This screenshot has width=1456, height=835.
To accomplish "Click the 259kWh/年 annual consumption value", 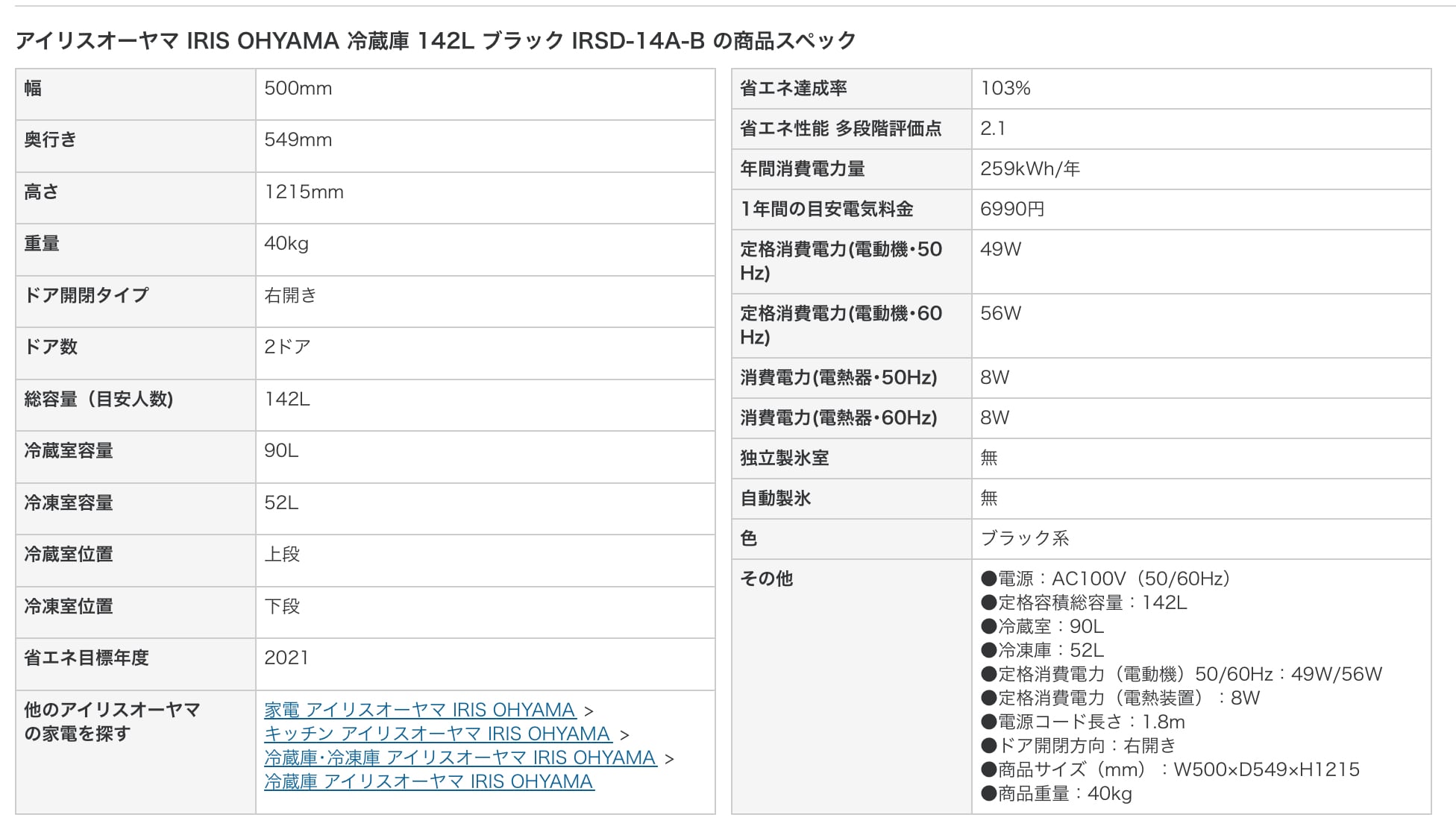I will point(1030,169).
